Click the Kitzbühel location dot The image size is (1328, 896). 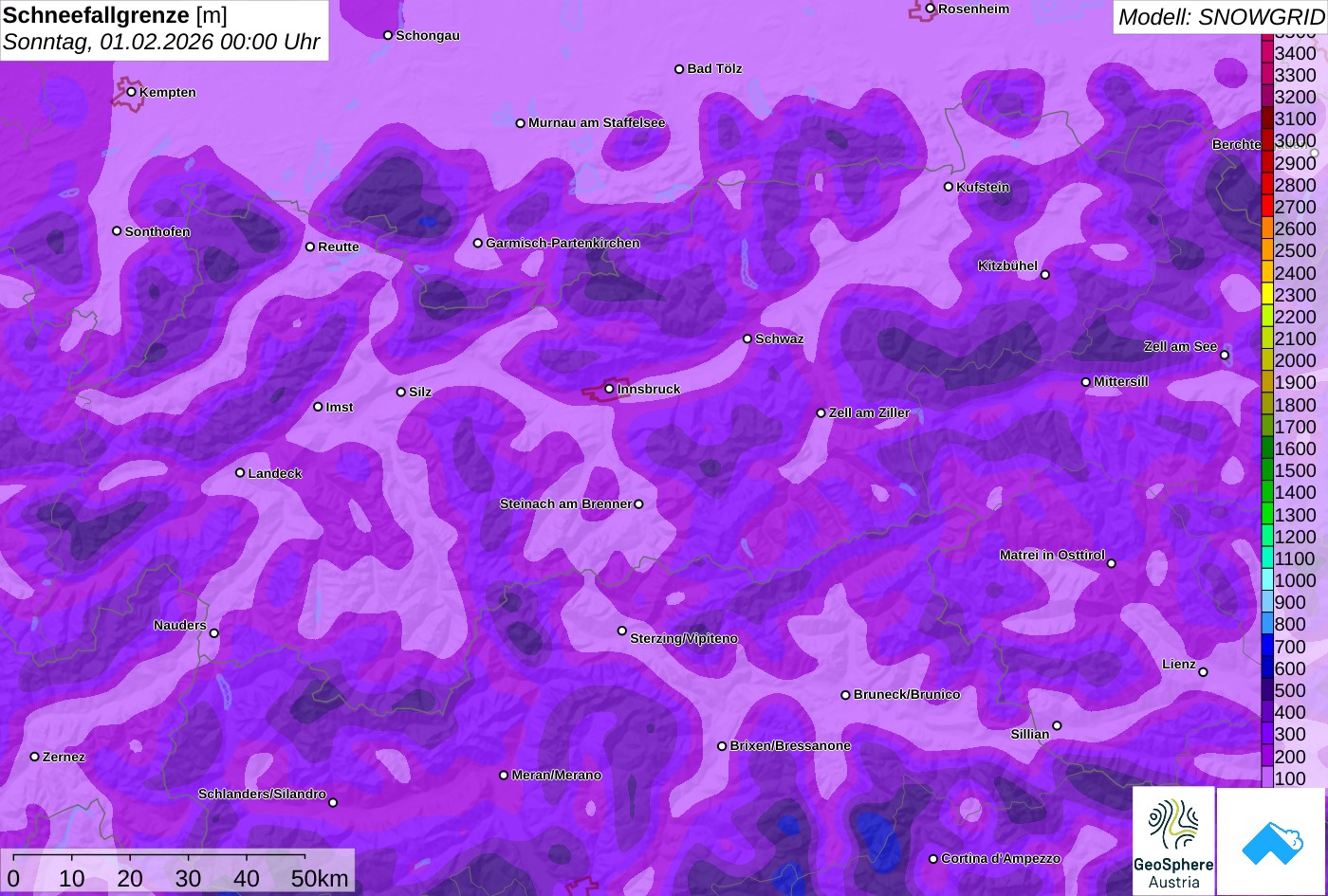click(1045, 275)
